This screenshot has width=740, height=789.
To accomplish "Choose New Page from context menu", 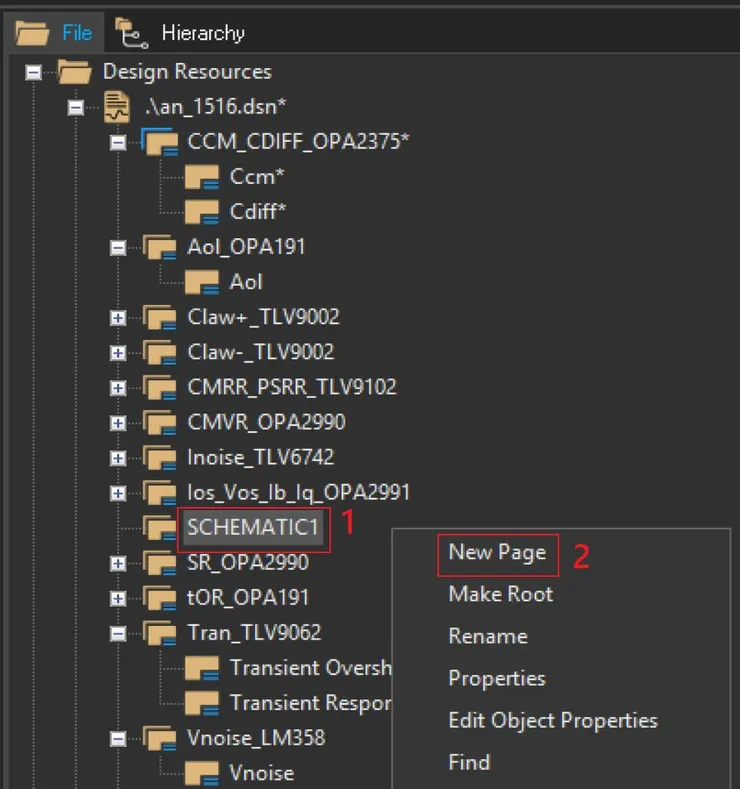I will pos(497,553).
